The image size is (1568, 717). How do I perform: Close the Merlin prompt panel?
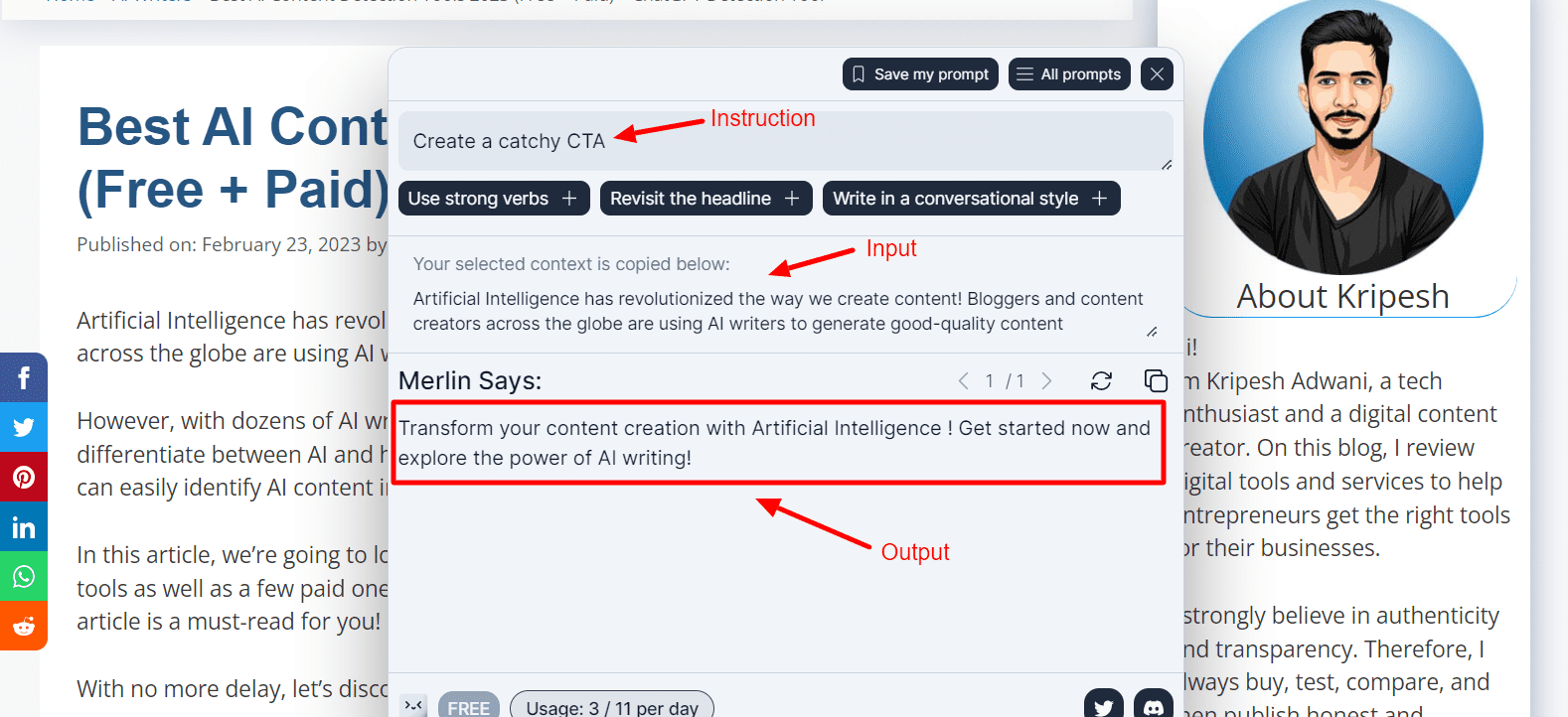(x=1157, y=74)
